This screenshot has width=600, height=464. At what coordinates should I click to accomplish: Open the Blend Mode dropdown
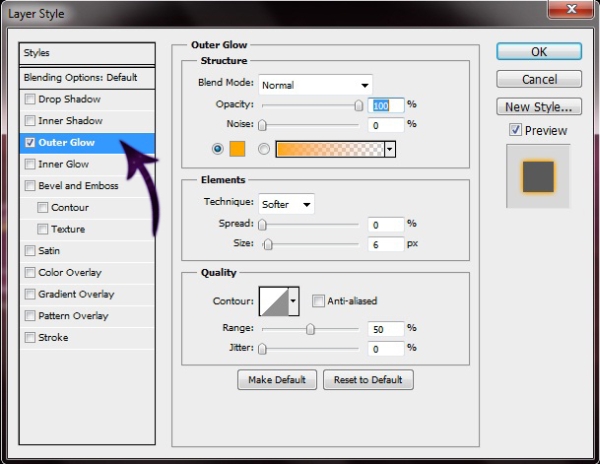[315, 85]
